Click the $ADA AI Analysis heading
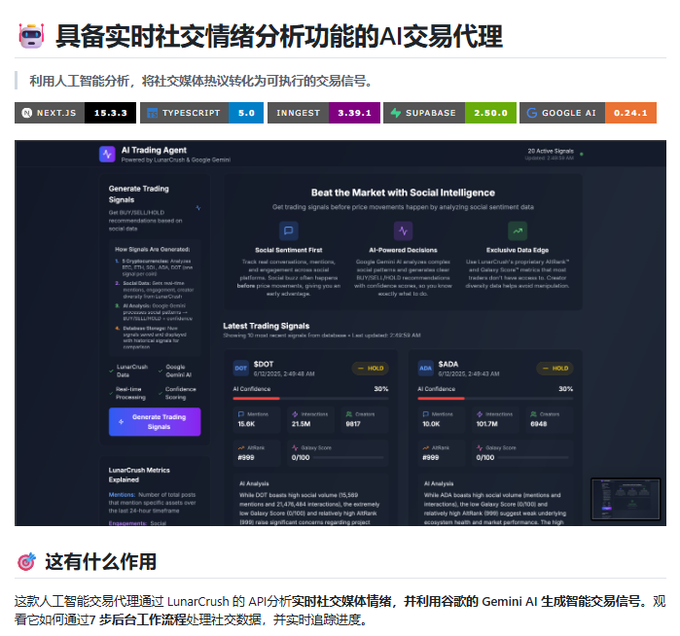The height and width of the screenshot is (636, 680). coord(439,483)
